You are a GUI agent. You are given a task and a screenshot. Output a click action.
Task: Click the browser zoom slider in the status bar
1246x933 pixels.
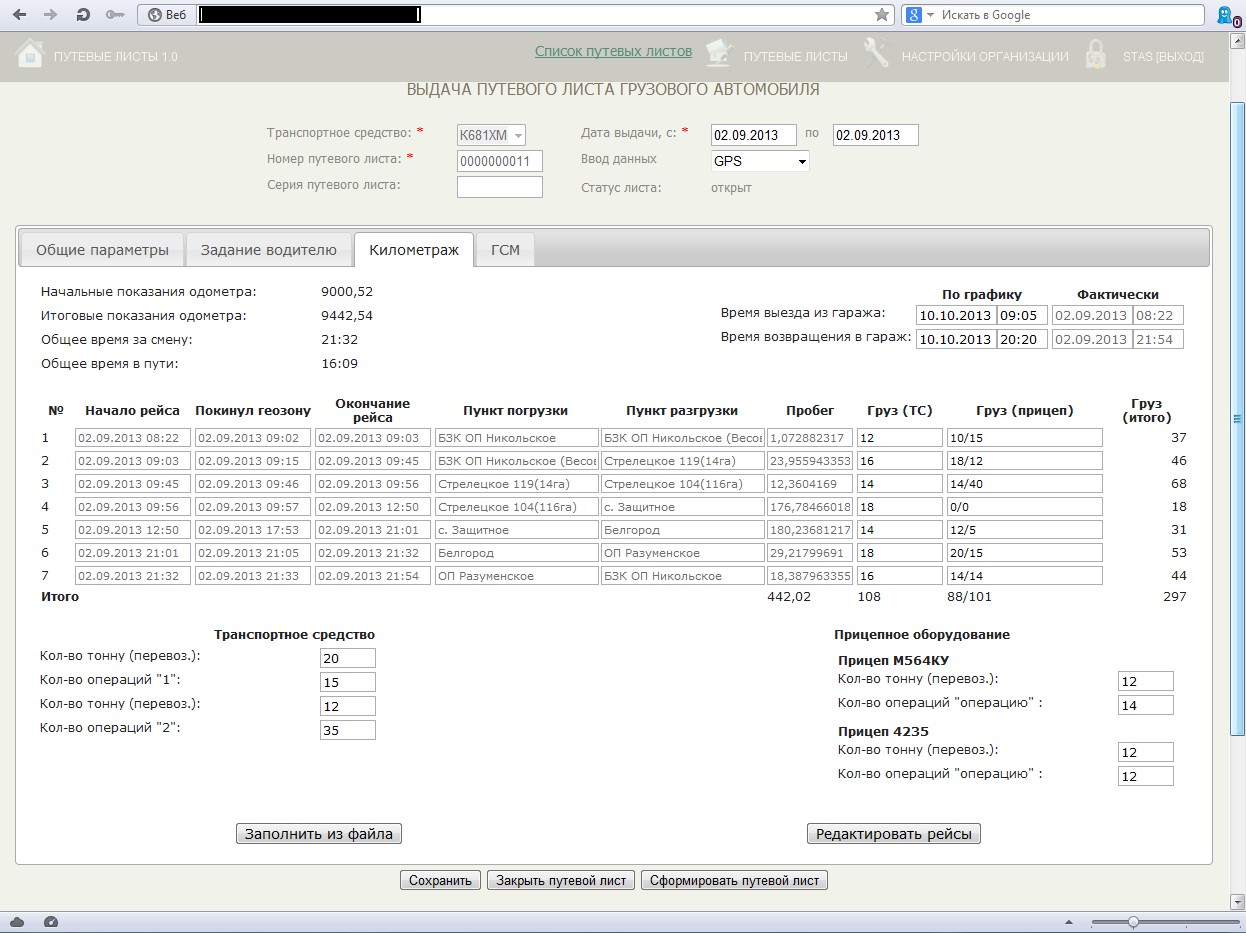1133,921
